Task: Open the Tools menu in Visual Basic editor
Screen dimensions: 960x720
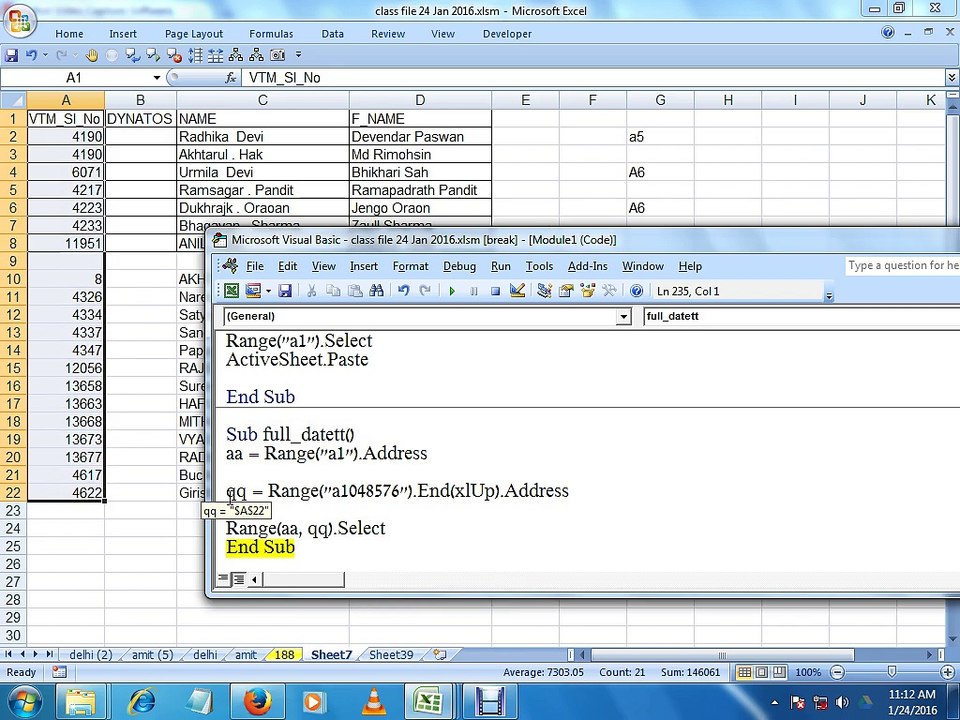Action: click(x=539, y=266)
